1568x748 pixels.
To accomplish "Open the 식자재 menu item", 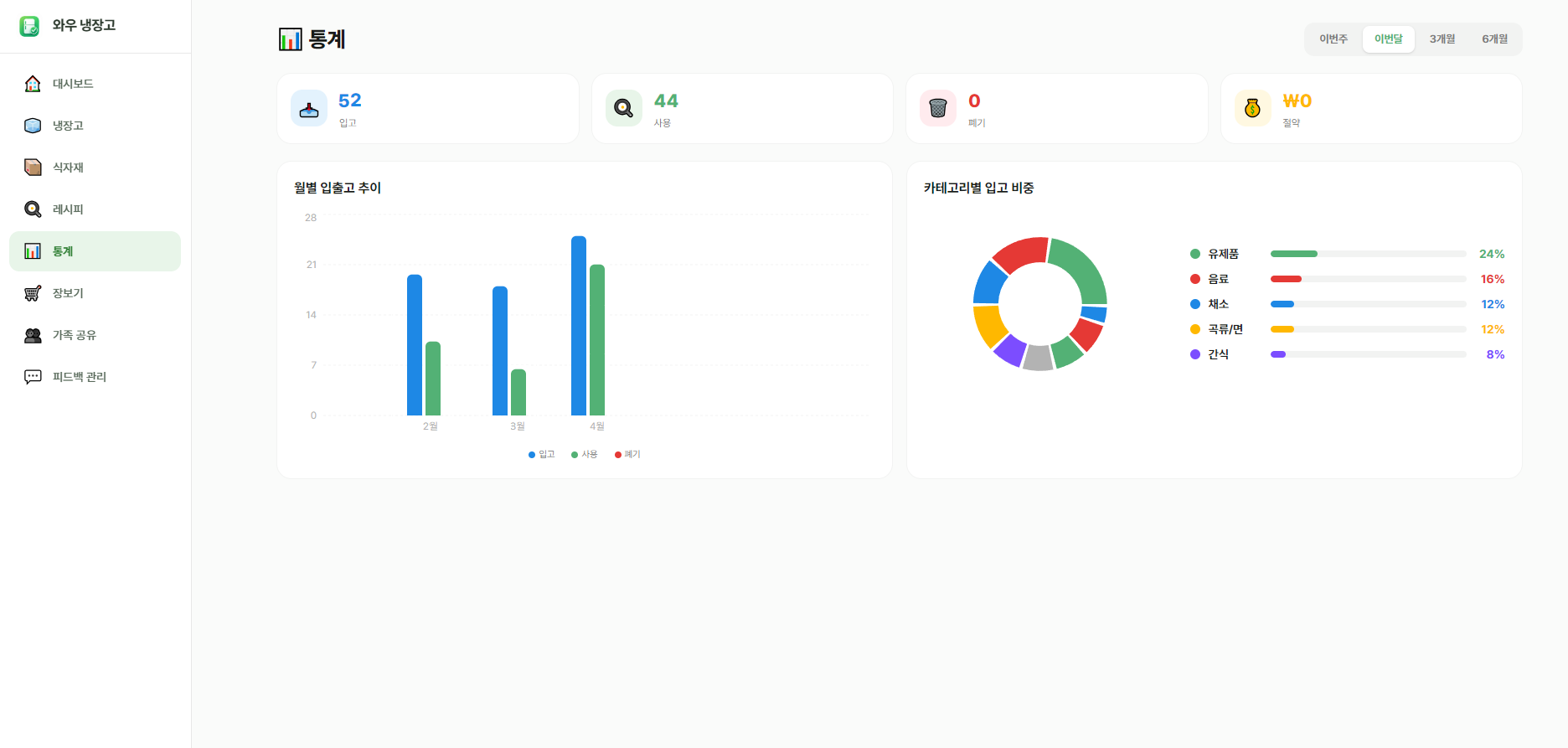I will click(x=95, y=168).
